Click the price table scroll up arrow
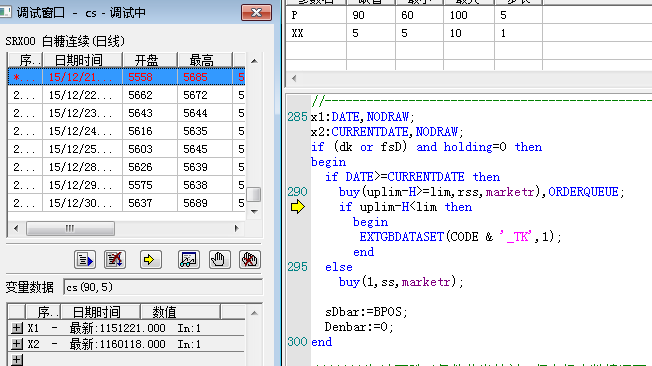The height and width of the screenshot is (366, 652). pyautogui.click(x=254, y=61)
